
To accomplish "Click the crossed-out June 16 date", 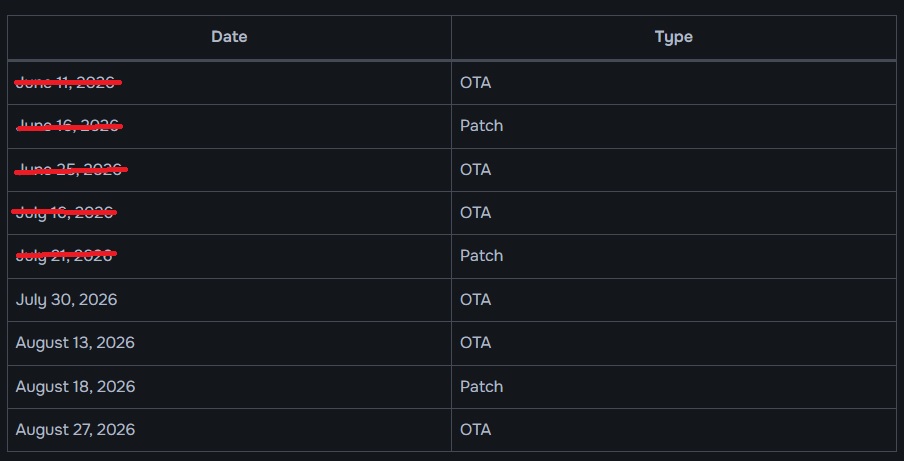I will point(69,126).
